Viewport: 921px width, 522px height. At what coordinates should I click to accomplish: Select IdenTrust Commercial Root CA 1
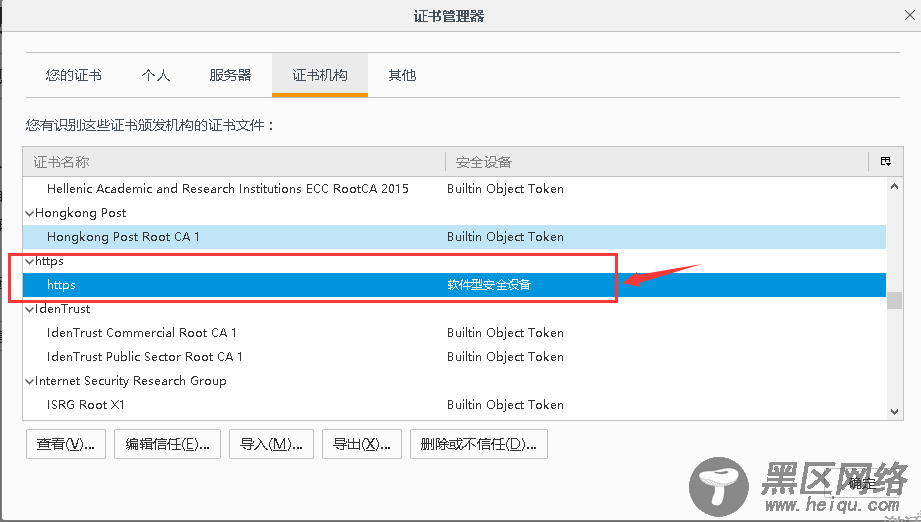click(x=454, y=333)
